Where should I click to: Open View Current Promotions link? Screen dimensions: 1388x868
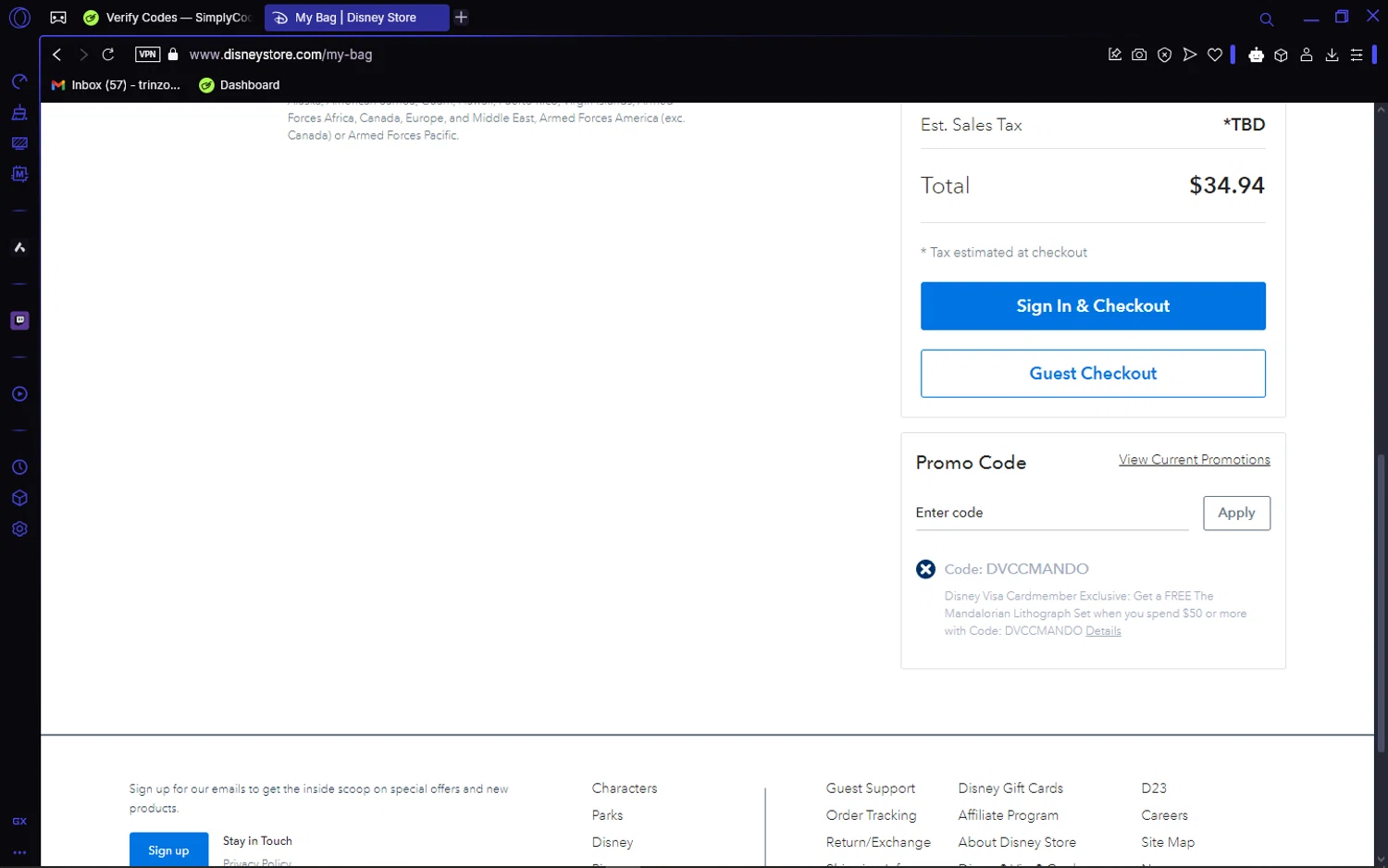click(1195, 460)
